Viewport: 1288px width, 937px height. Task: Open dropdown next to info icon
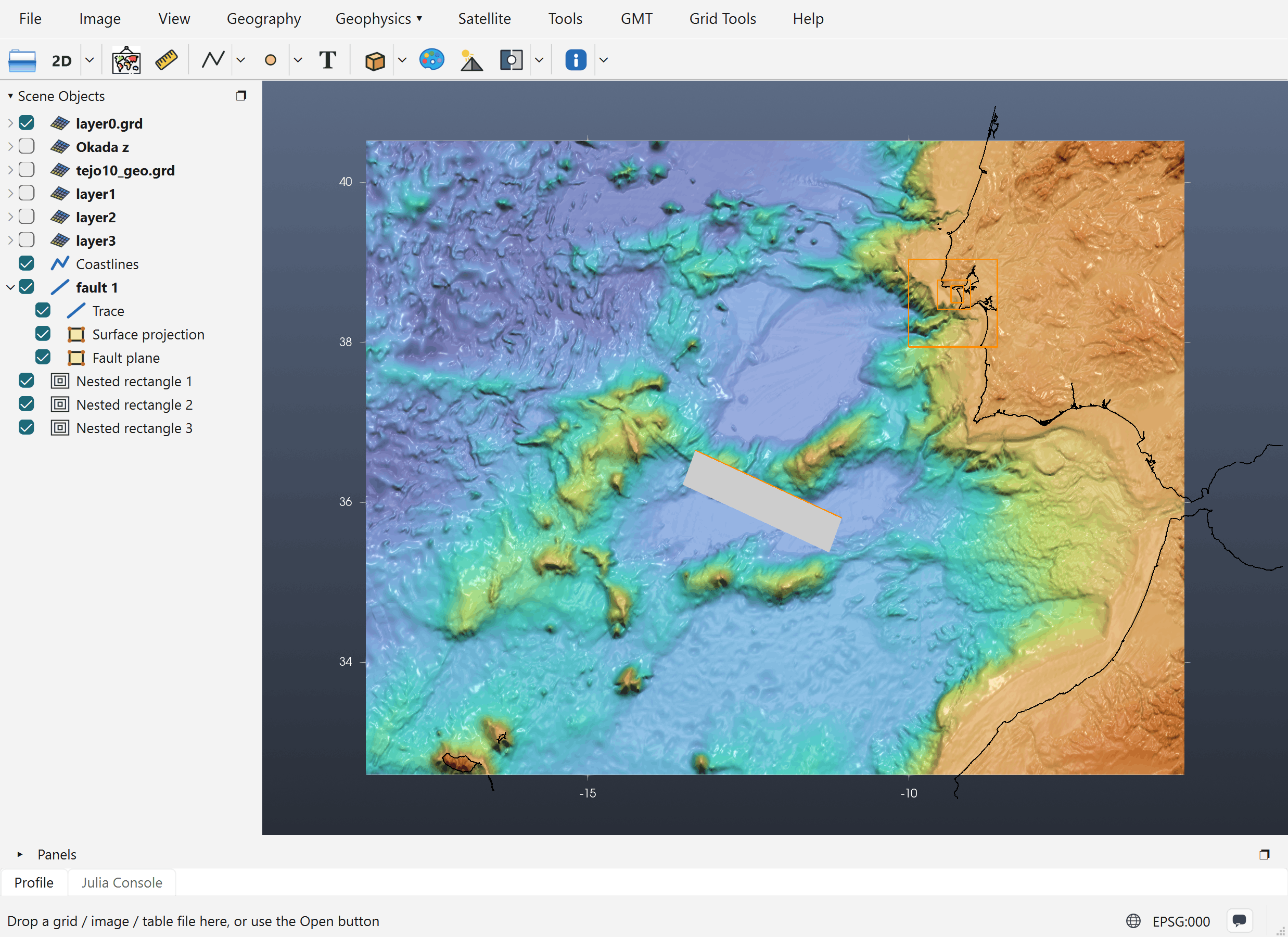coord(603,60)
